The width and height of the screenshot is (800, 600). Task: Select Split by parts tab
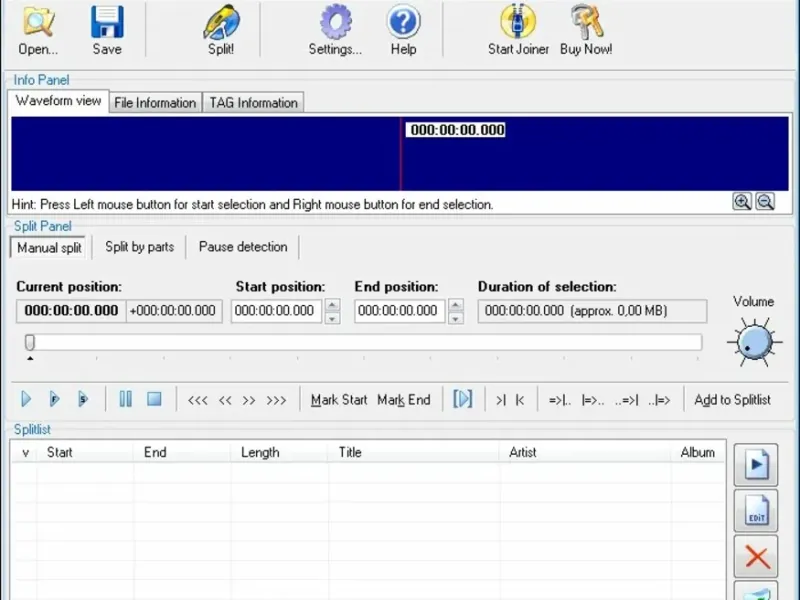pyautogui.click(x=139, y=247)
